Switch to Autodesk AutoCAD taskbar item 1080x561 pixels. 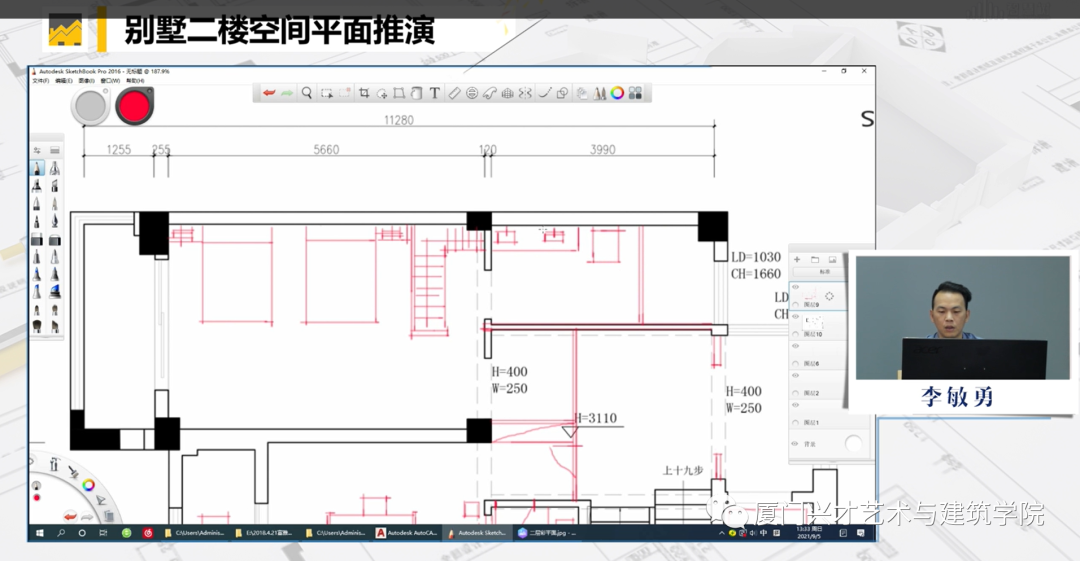point(407,533)
